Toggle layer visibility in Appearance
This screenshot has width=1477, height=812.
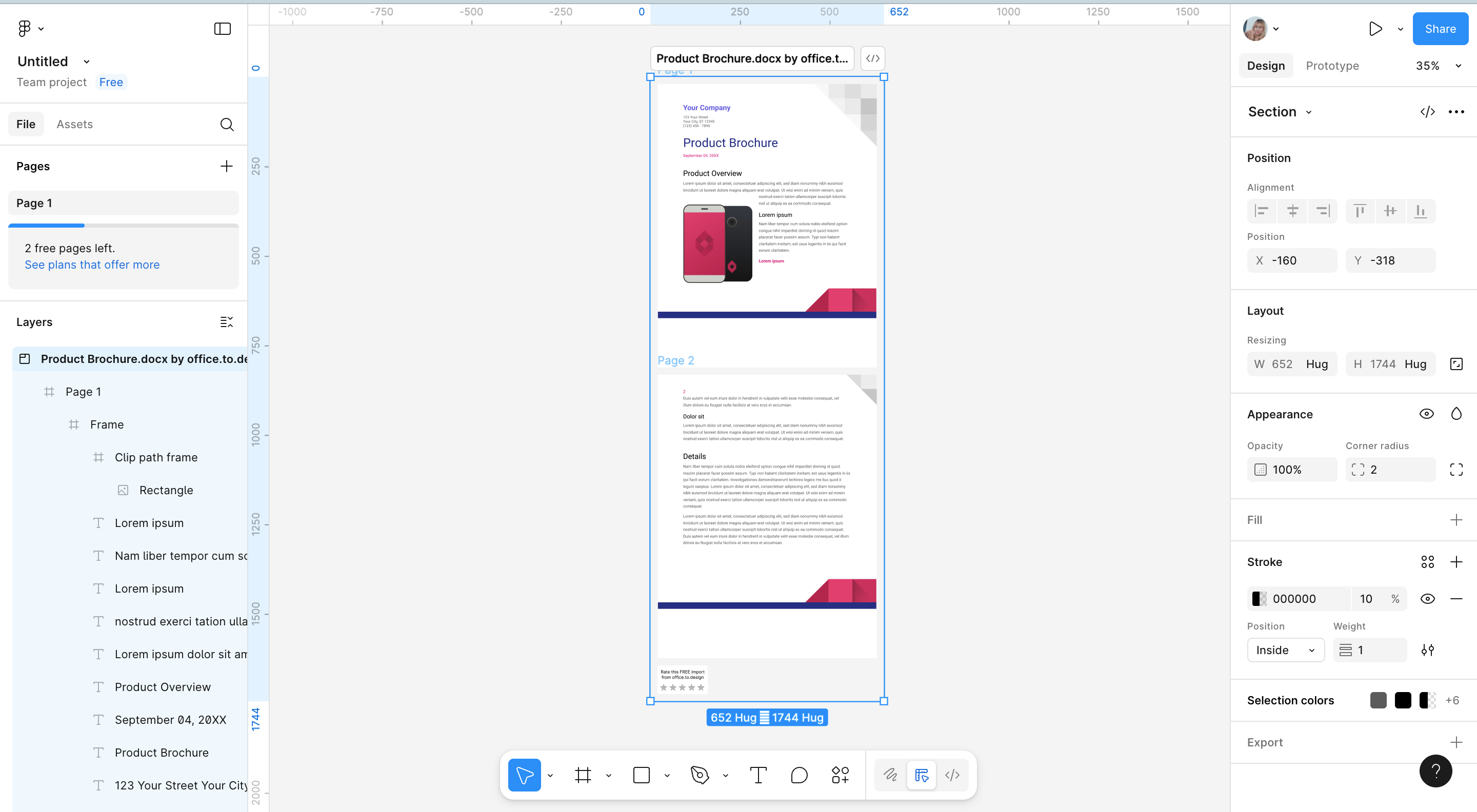1427,414
